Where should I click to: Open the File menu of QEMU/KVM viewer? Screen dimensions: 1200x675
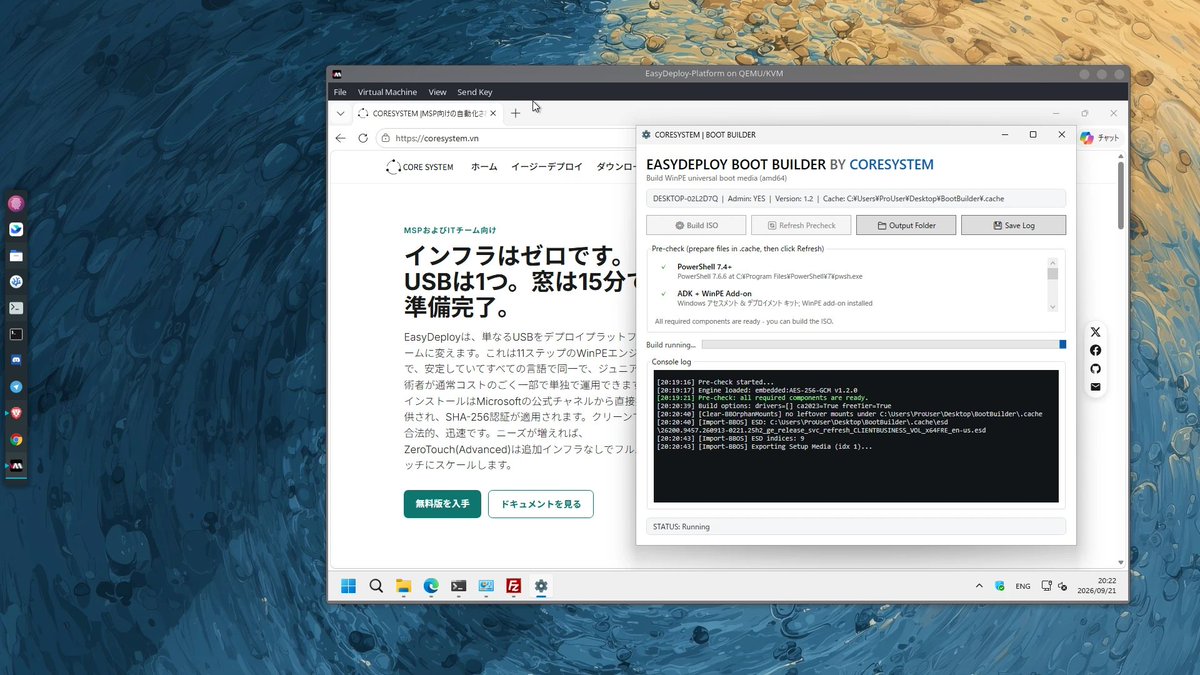(340, 92)
